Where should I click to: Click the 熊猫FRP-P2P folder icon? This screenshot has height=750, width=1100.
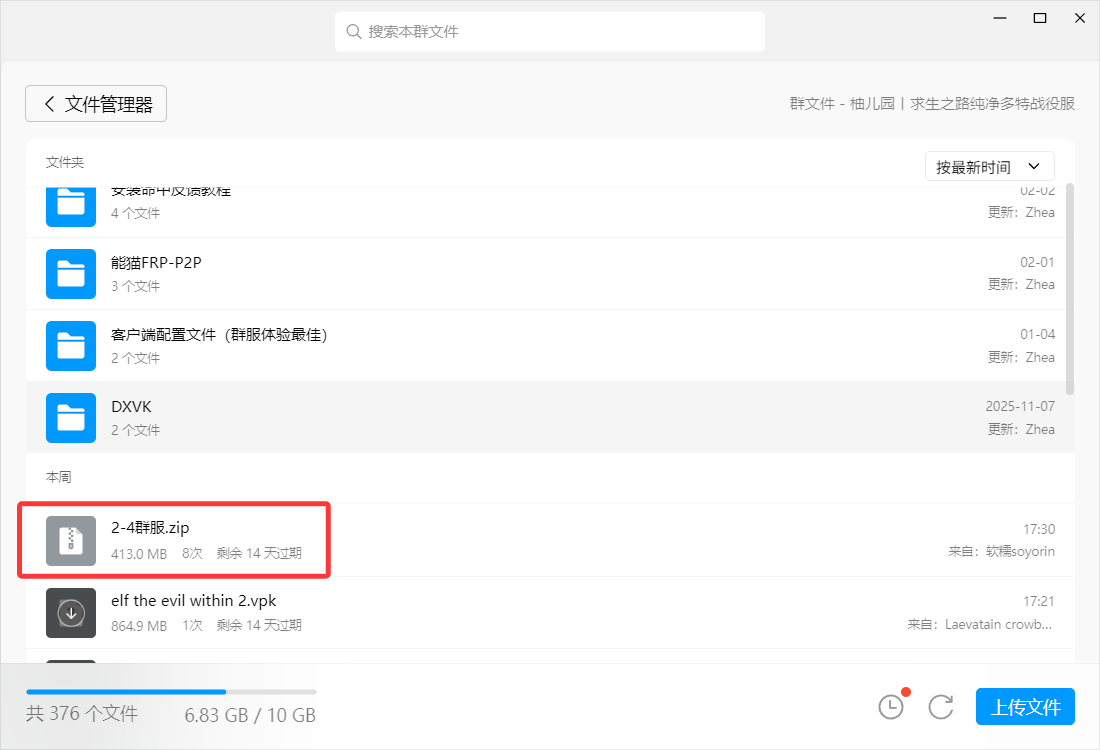click(71, 273)
